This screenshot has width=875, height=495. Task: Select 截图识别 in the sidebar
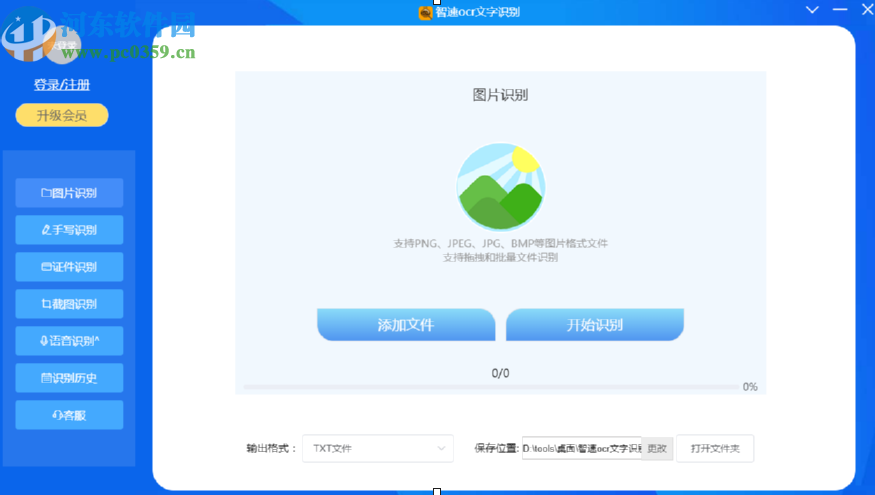[69, 304]
